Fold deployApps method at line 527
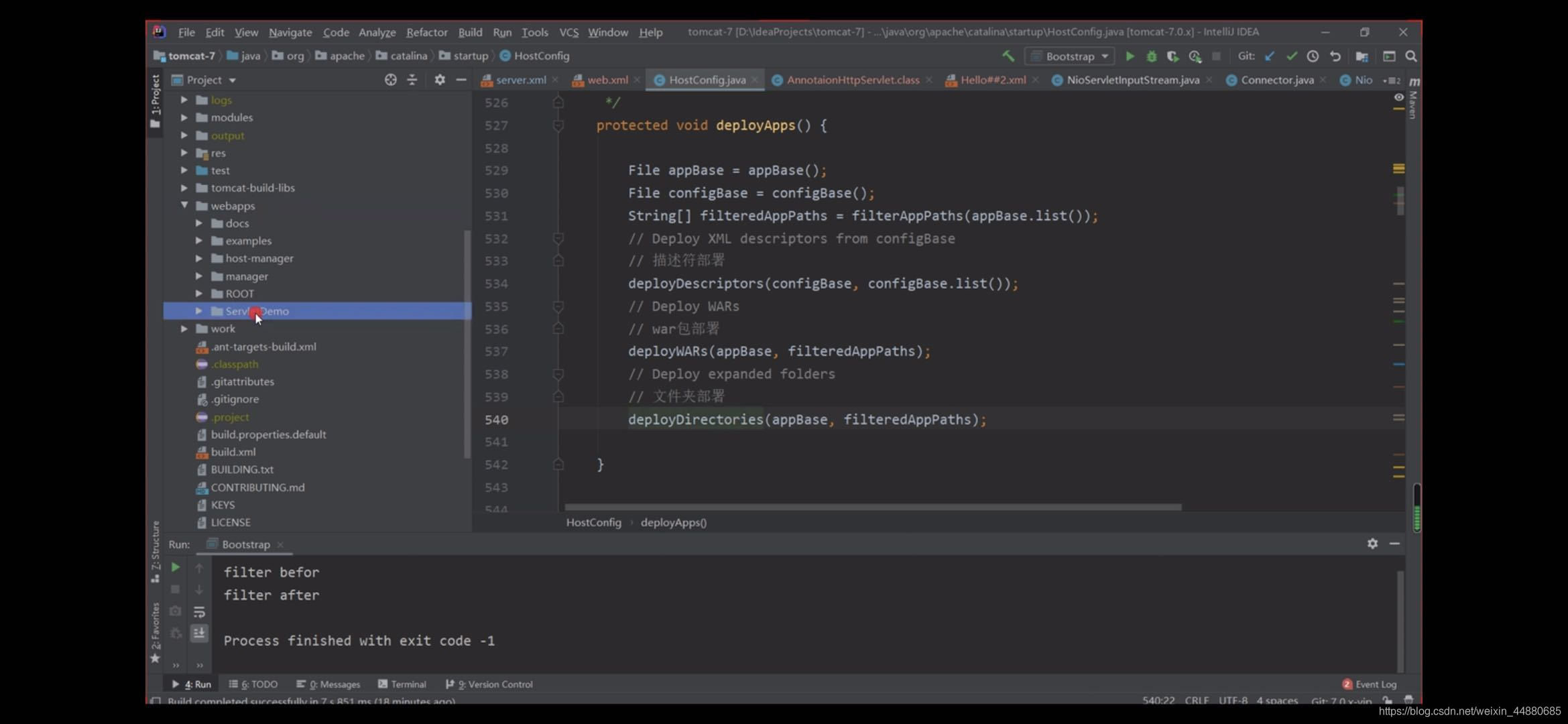This screenshot has height=724, width=1568. (558, 125)
